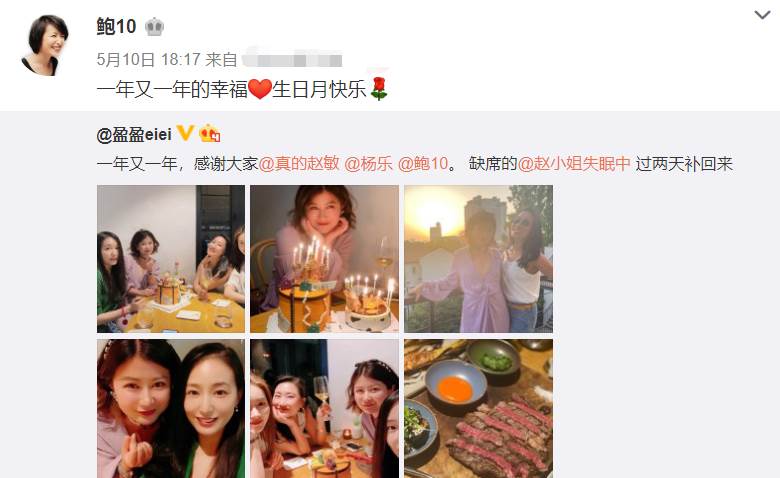Viewport: 780px width, 478px height.
Task: Open the group photo with wine glass
Action: (x=324, y=409)
